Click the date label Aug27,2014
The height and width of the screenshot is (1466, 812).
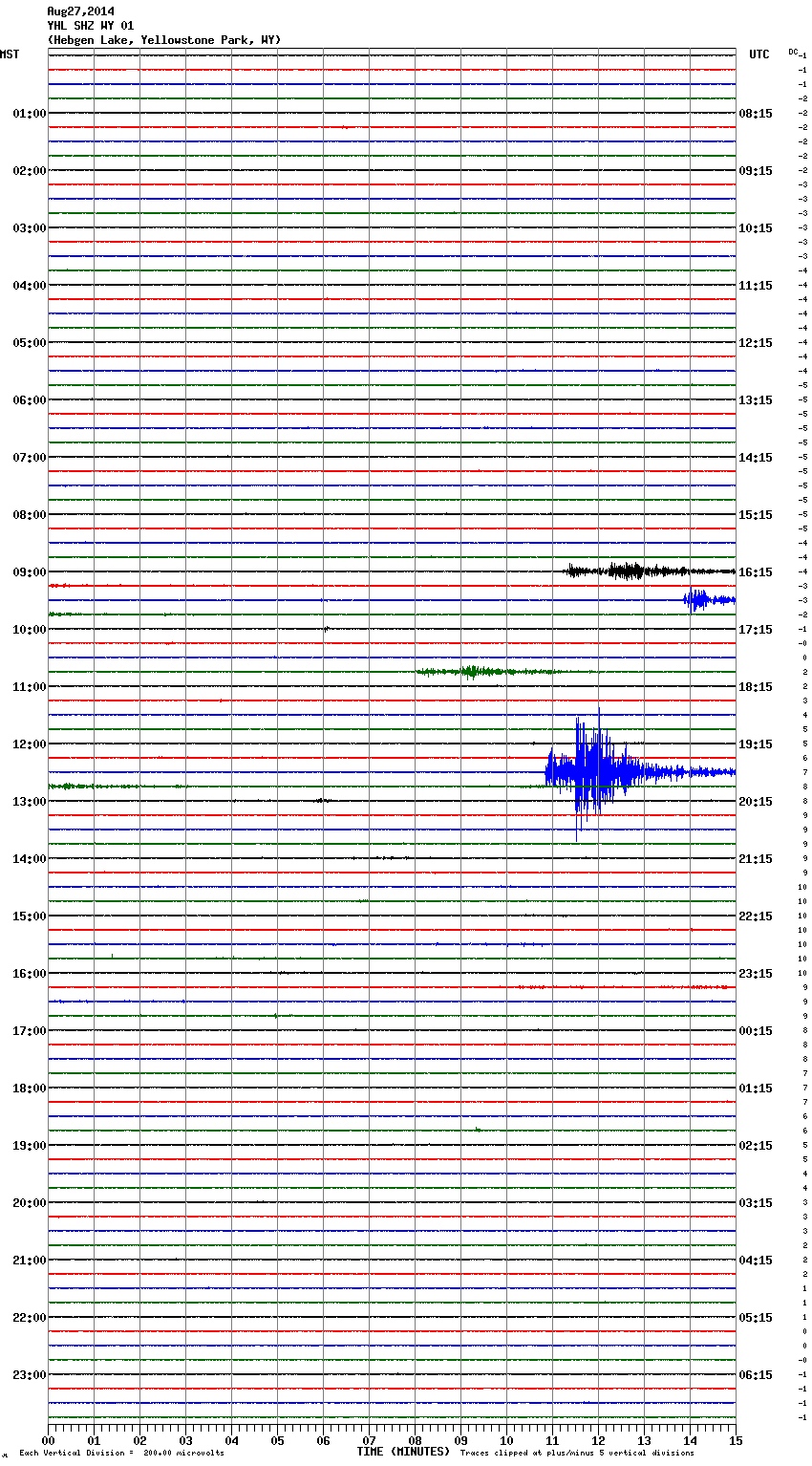(x=80, y=11)
